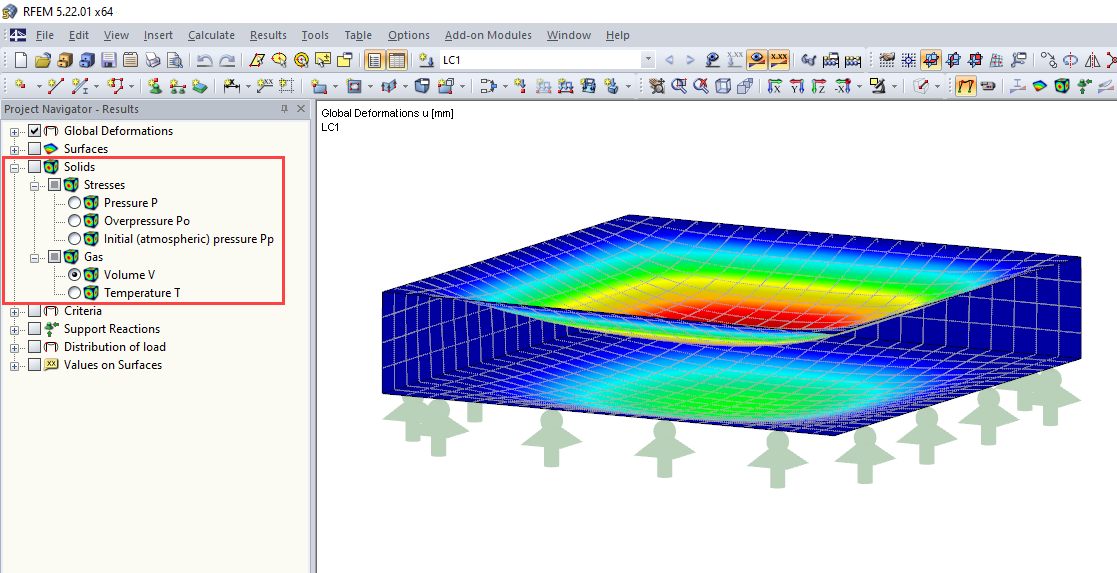Show solid results rainbow cube toolbar icon
Screen dimensions: 1117x573
1062,86
